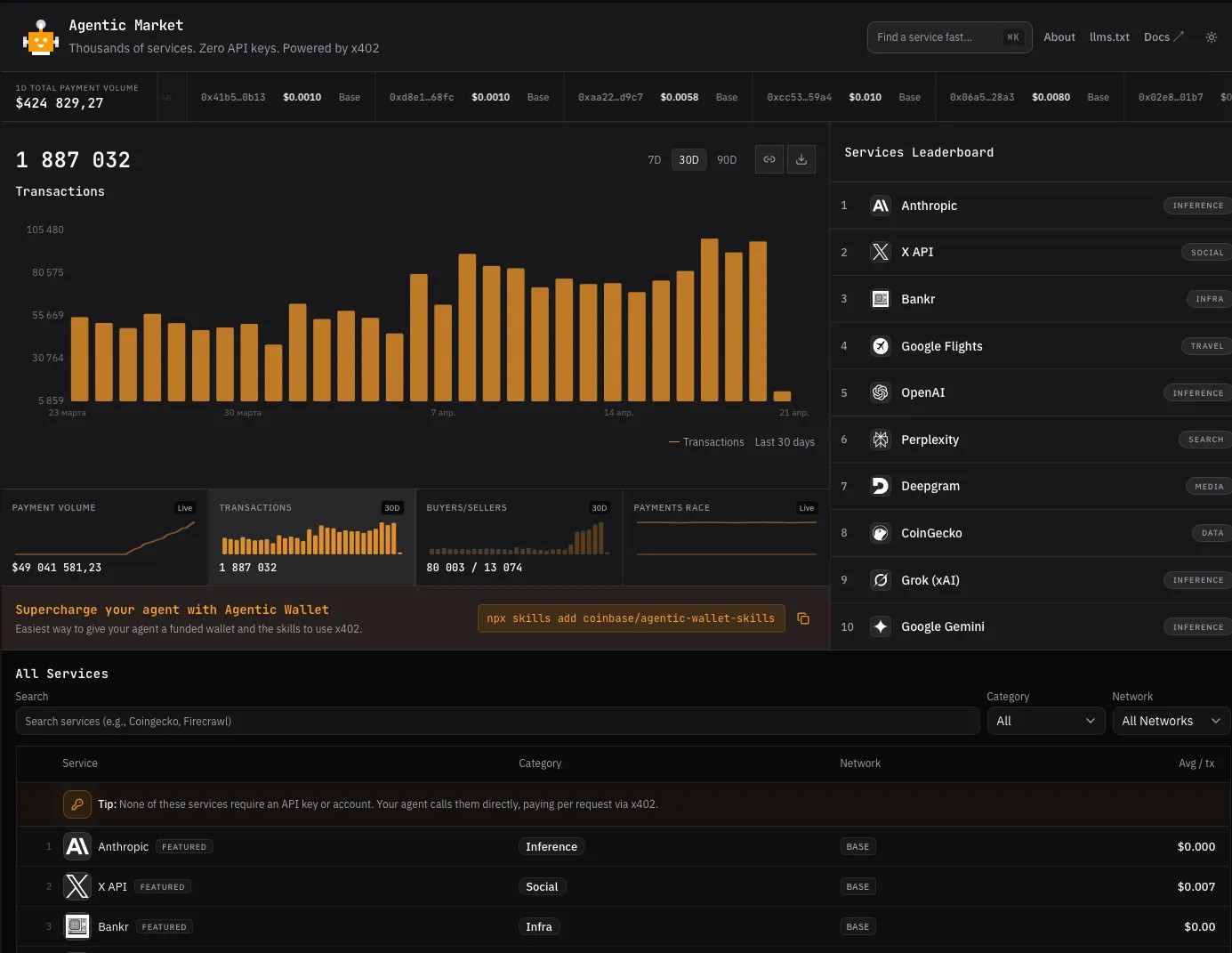Select the Buyers/Sellers chart tab
The height and width of the screenshot is (953, 1232).
coord(519,537)
